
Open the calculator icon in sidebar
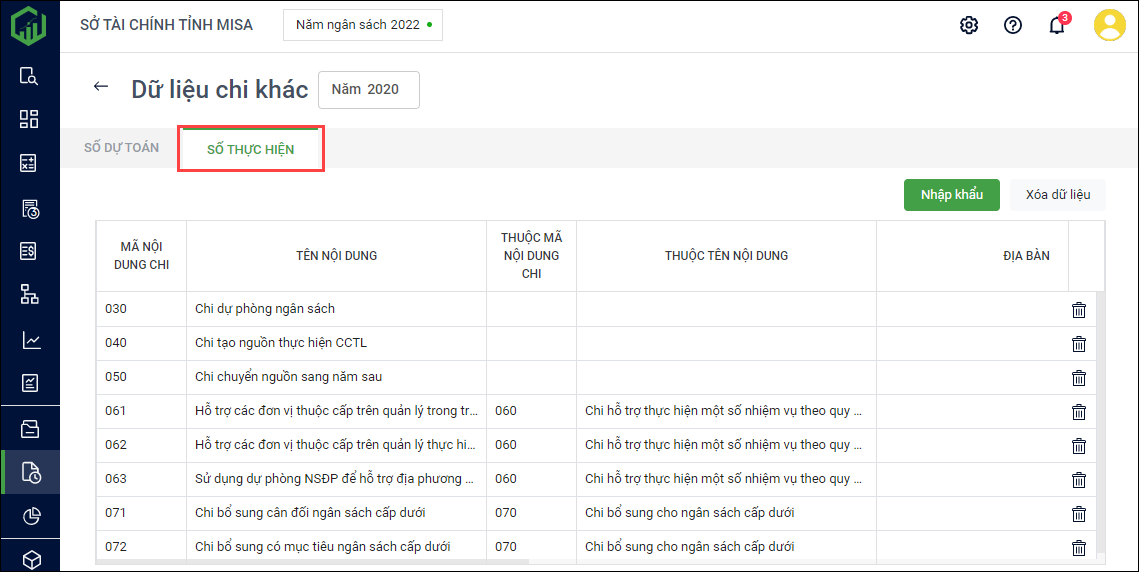point(29,164)
